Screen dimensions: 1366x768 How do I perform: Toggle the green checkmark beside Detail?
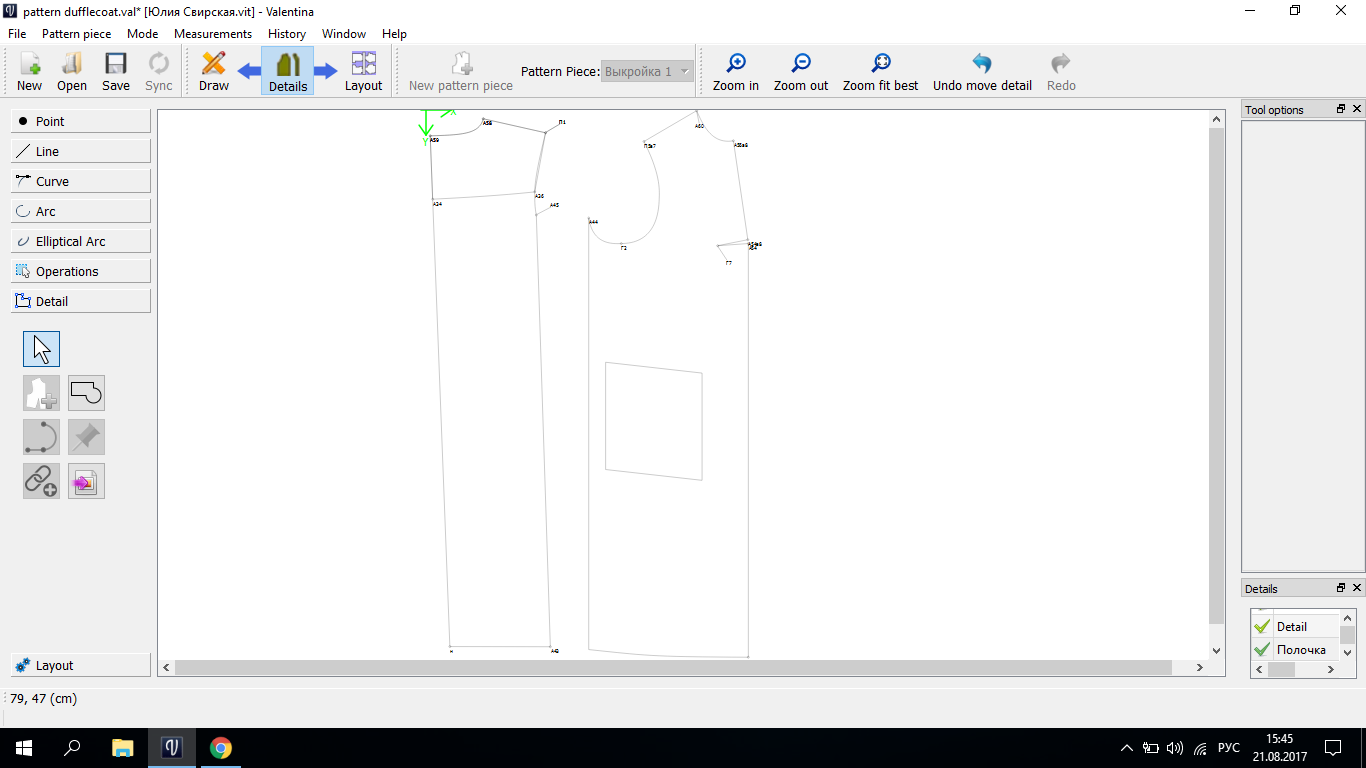click(x=1262, y=627)
